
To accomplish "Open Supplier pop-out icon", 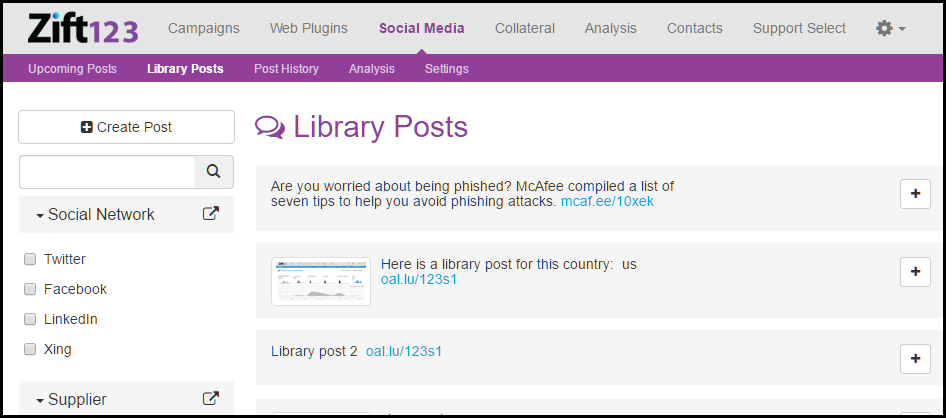I will click(x=210, y=398).
